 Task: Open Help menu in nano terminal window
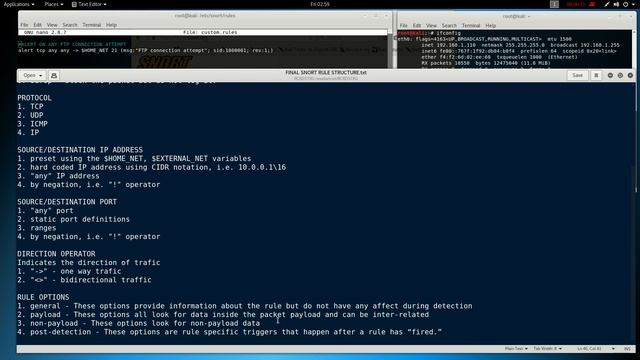111,25
